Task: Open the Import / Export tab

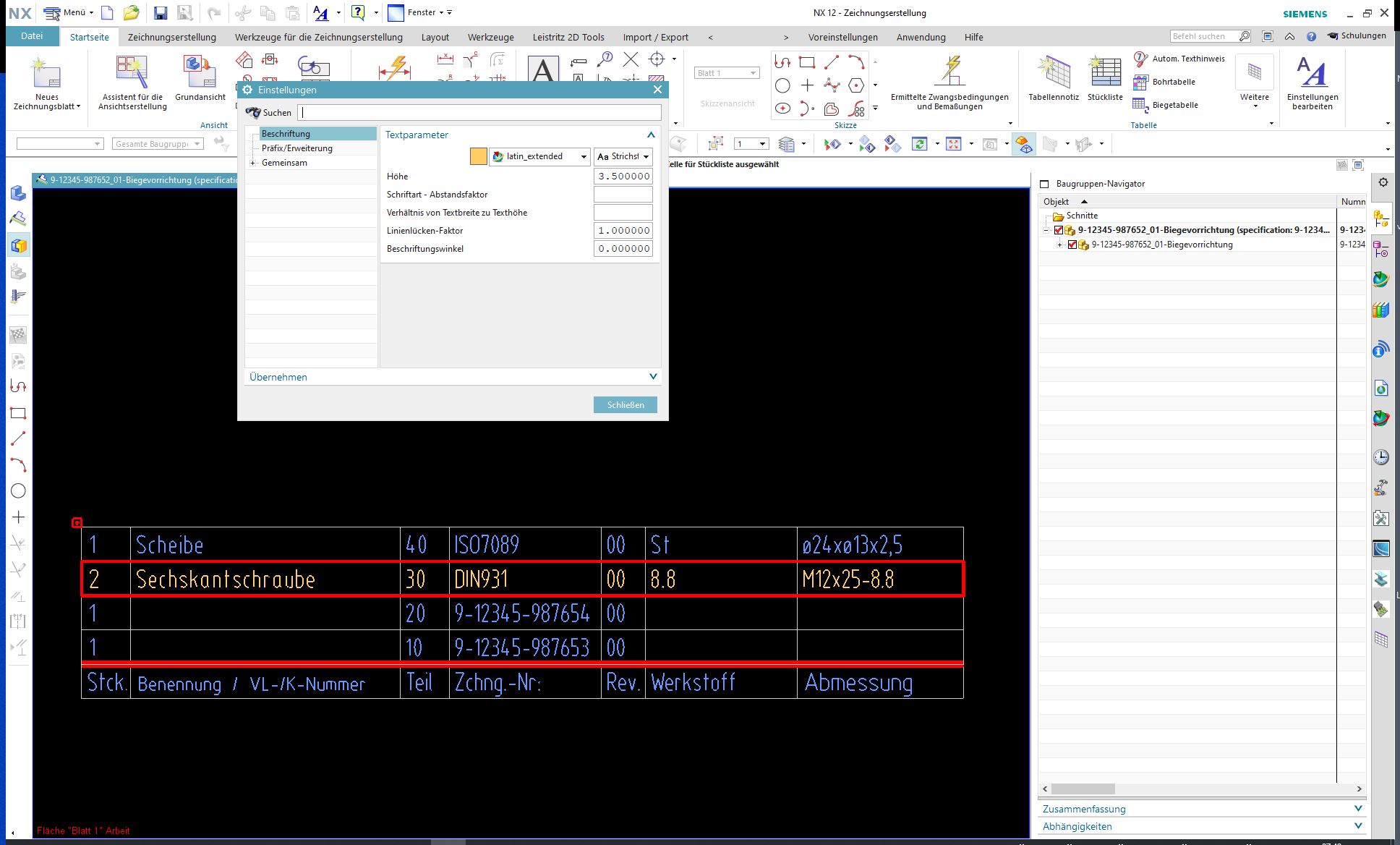Action: (656, 37)
